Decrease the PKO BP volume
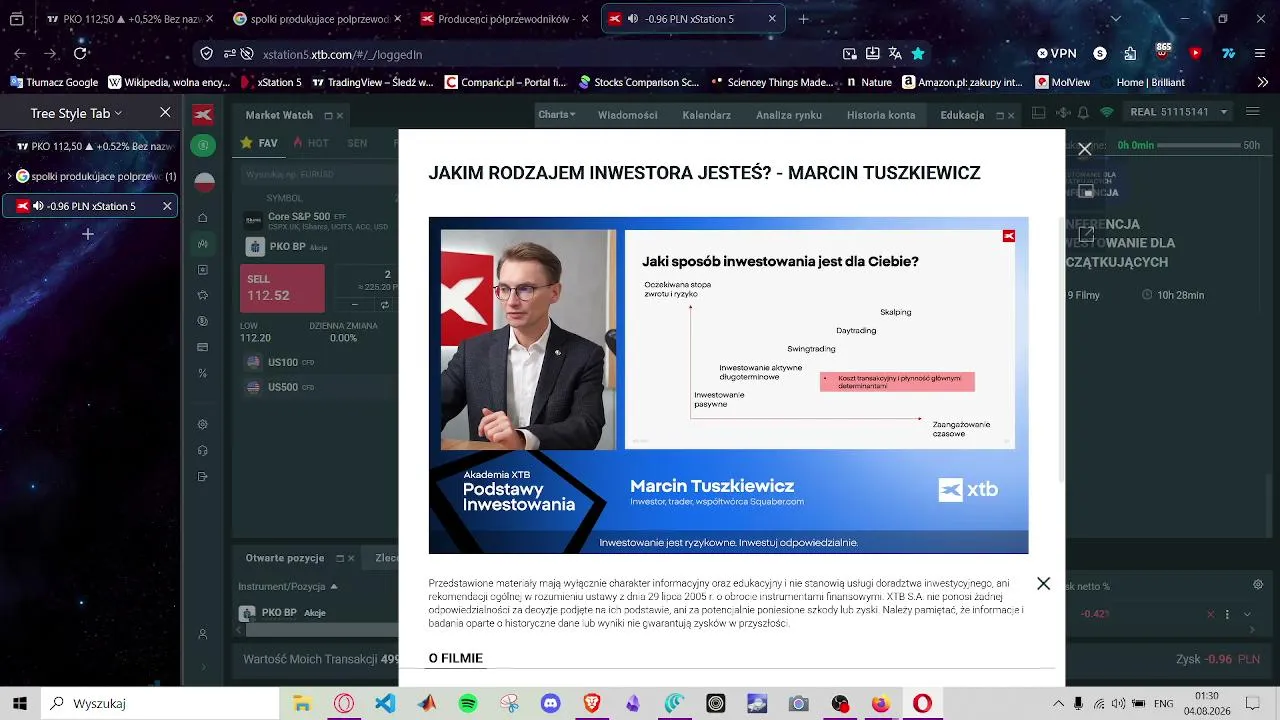Viewport: 1280px width, 720px height. (355, 304)
